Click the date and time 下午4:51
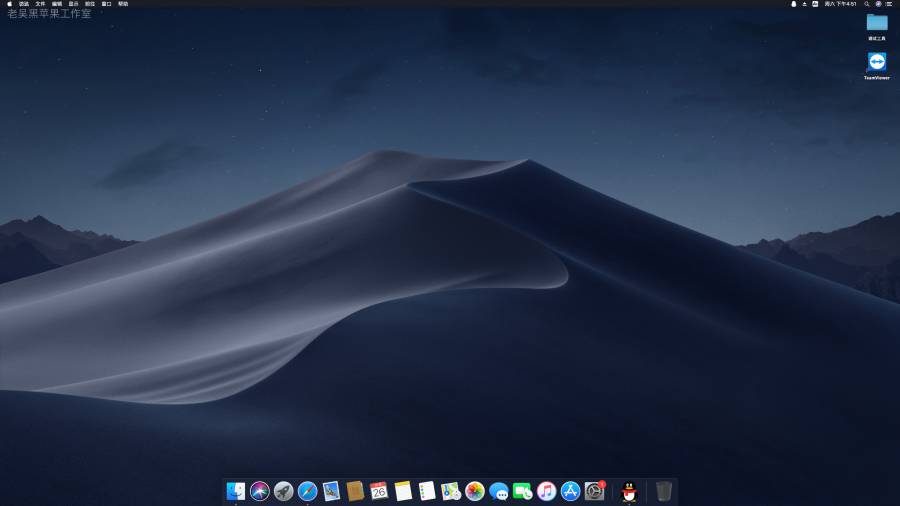Viewport: 900px width, 506px height. point(840,4)
